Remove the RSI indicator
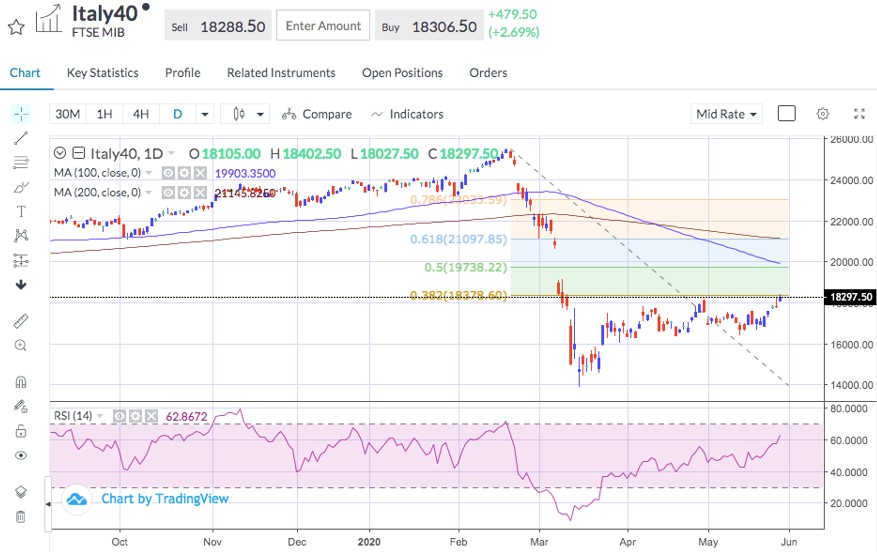The height and width of the screenshot is (552, 877). pos(151,416)
